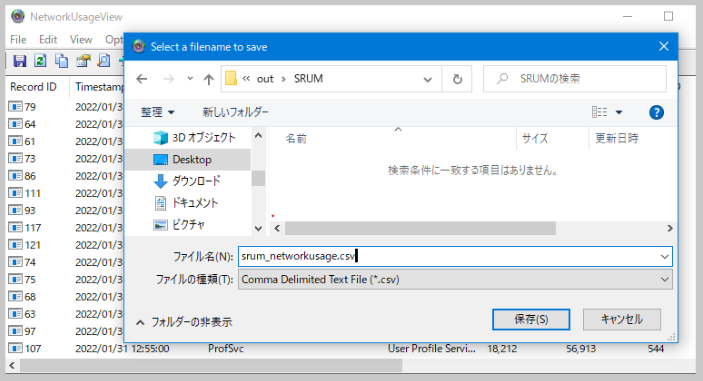The image size is (703, 381).
Task: Select record 64 row
Action: tap(65, 124)
